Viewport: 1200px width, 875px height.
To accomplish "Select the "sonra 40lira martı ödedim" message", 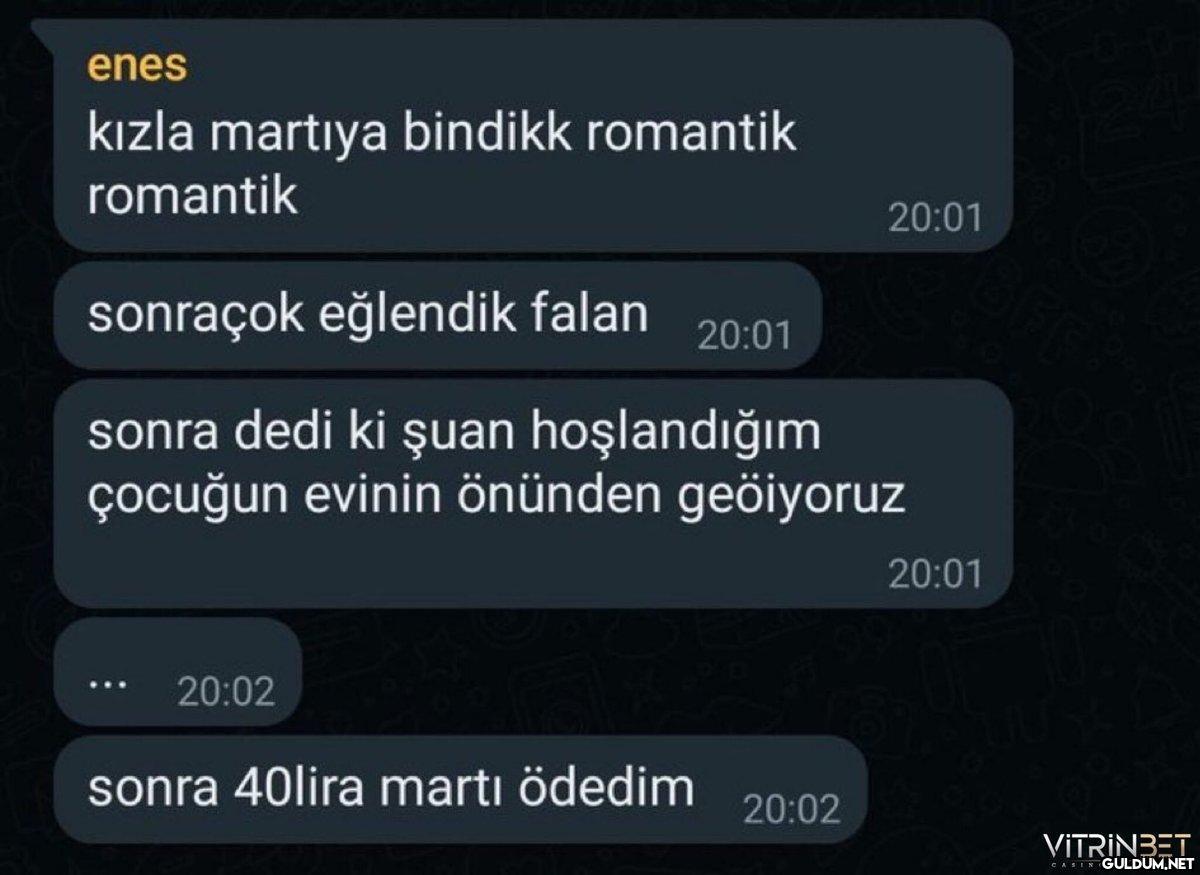I will tap(460, 790).
